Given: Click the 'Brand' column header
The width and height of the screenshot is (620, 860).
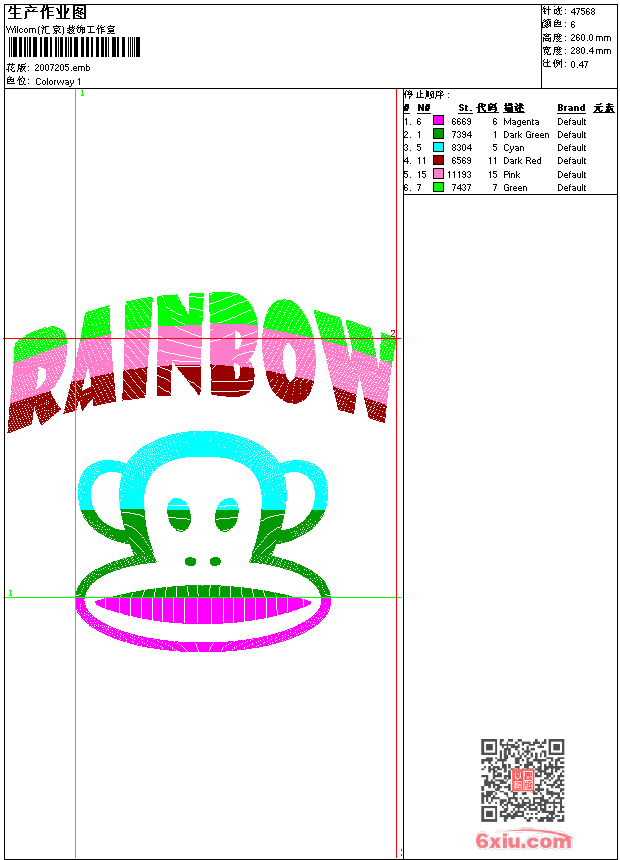Looking at the screenshot, I should pyautogui.click(x=571, y=108).
